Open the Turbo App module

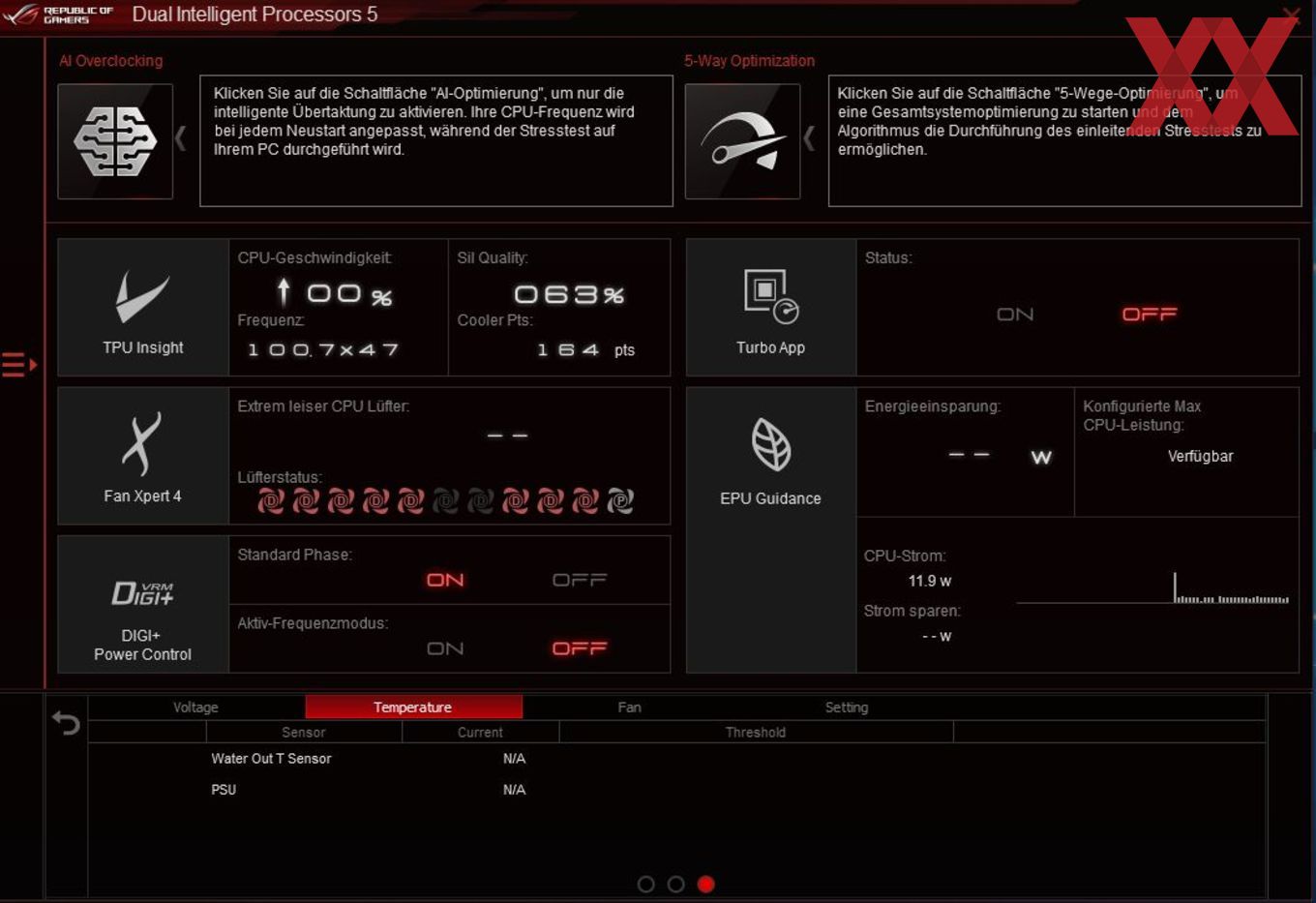coord(770,308)
